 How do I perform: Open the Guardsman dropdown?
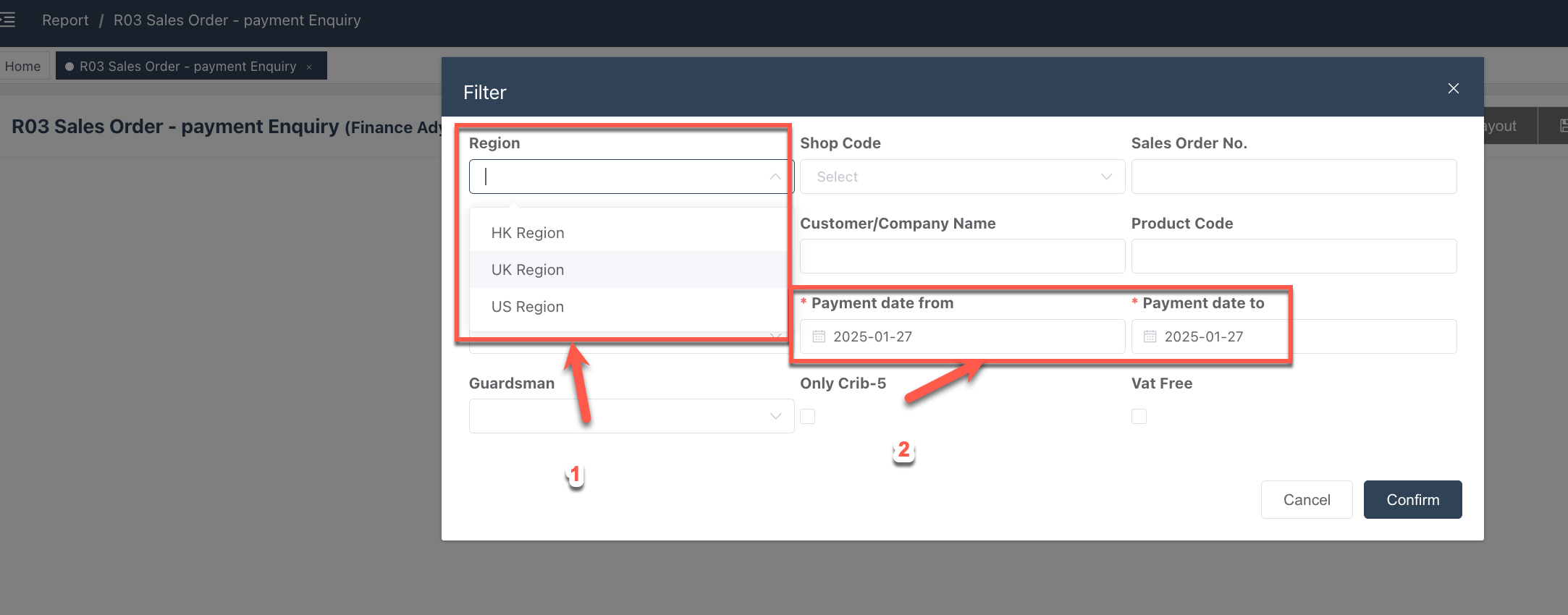pyautogui.click(x=775, y=416)
